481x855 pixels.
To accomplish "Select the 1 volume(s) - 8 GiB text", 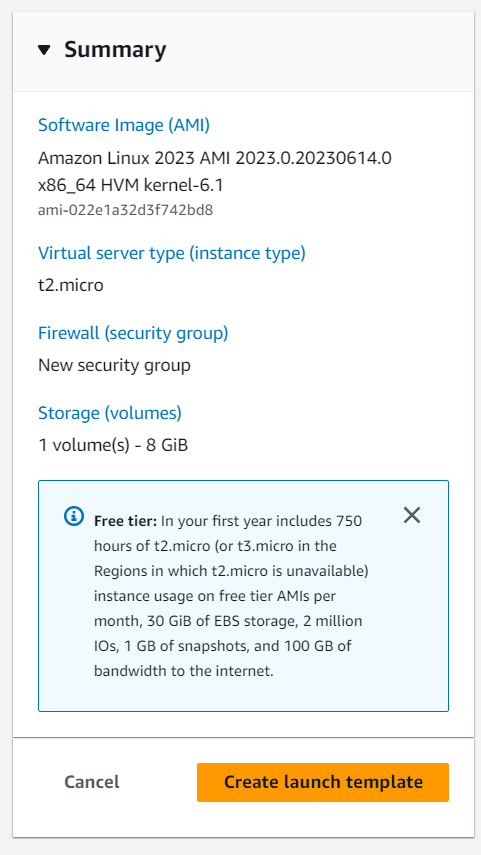I will pos(113,445).
